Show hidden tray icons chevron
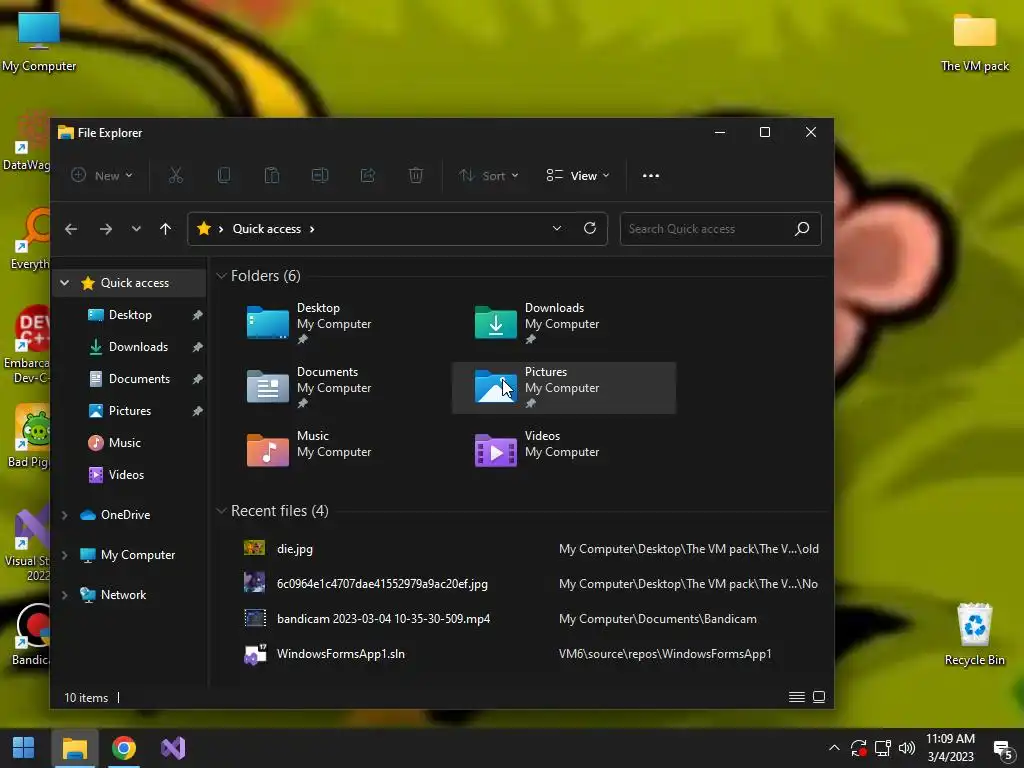The width and height of the screenshot is (1024, 768). (834, 748)
